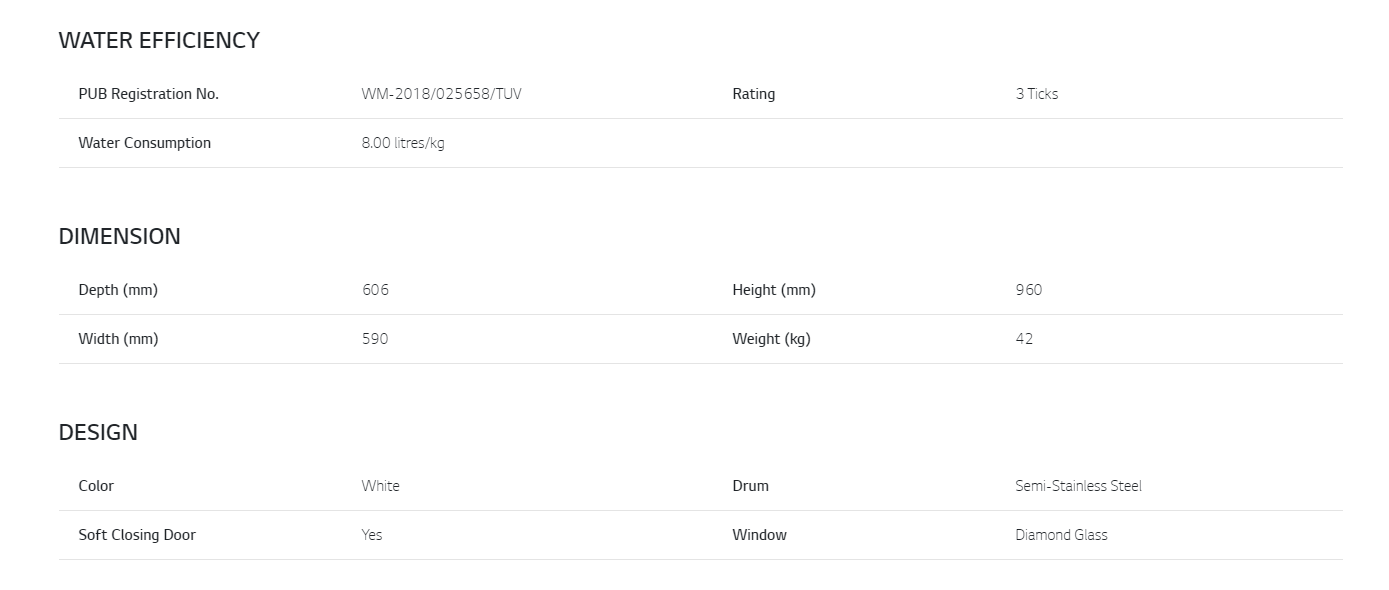The width and height of the screenshot is (1389, 590).
Task: Select the depth value 606
Action: coord(375,290)
